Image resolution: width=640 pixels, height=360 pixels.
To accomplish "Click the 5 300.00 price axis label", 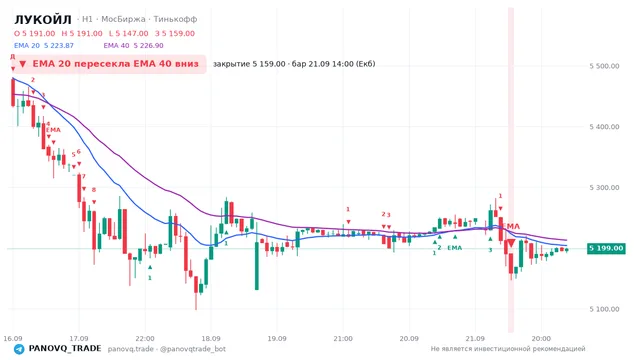I will (604, 188).
